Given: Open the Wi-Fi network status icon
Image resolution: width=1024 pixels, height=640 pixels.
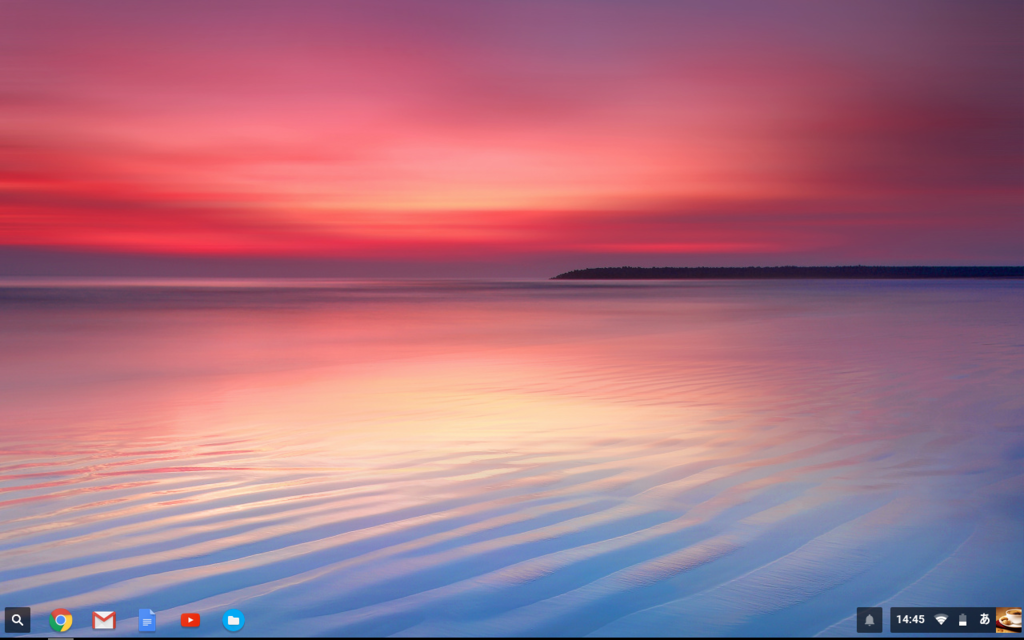Looking at the screenshot, I should point(941,619).
